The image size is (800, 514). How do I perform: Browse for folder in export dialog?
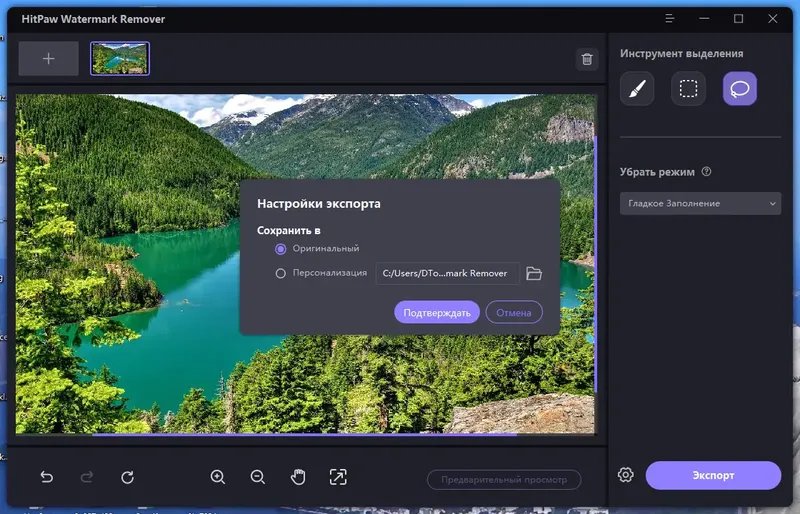click(x=534, y=274)
